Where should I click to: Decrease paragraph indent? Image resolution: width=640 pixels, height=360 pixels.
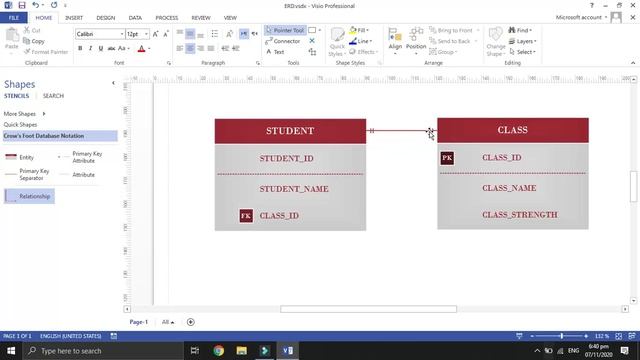[225, 48]
